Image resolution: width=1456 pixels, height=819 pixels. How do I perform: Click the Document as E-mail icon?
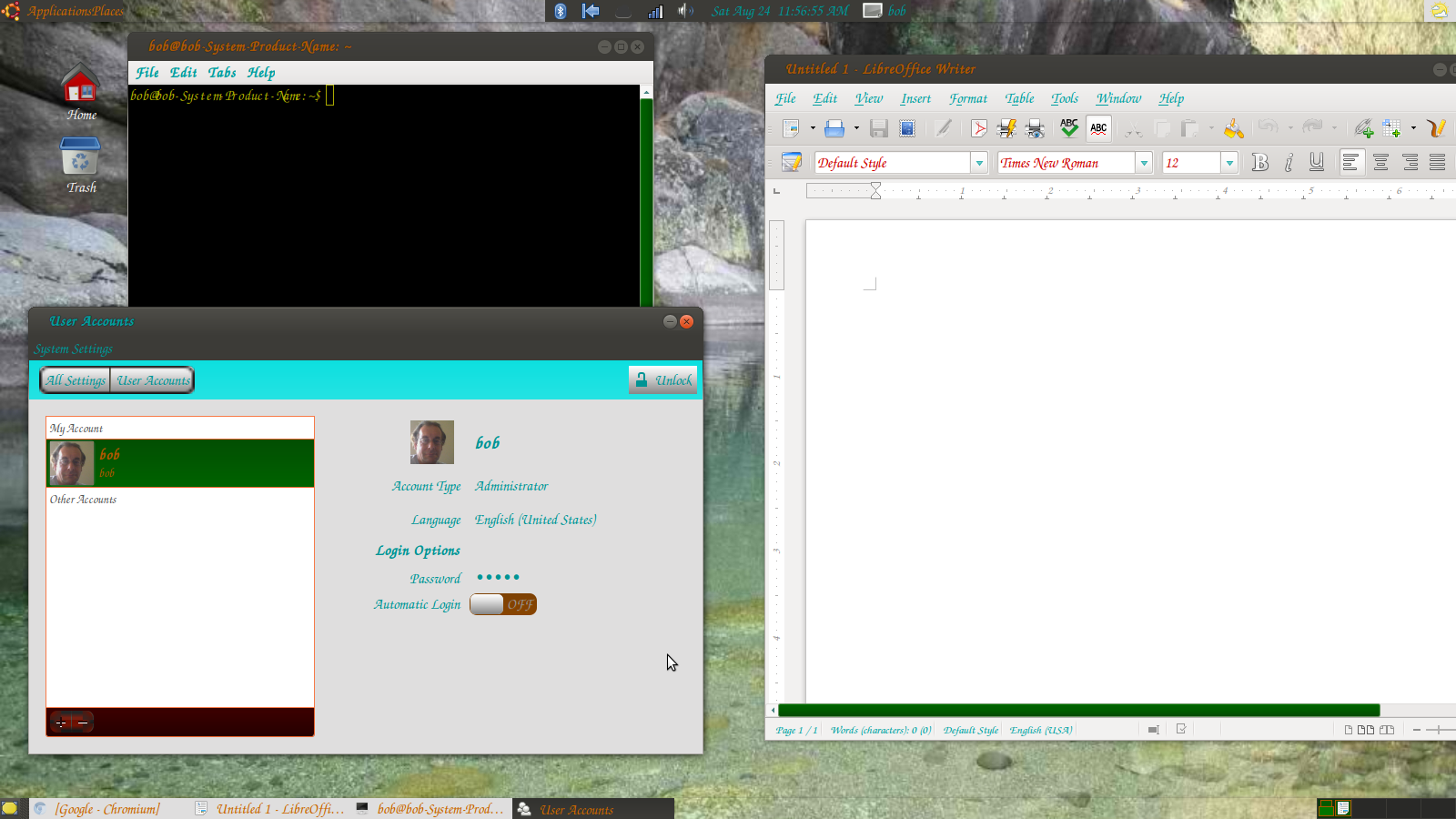pos(907,128)
